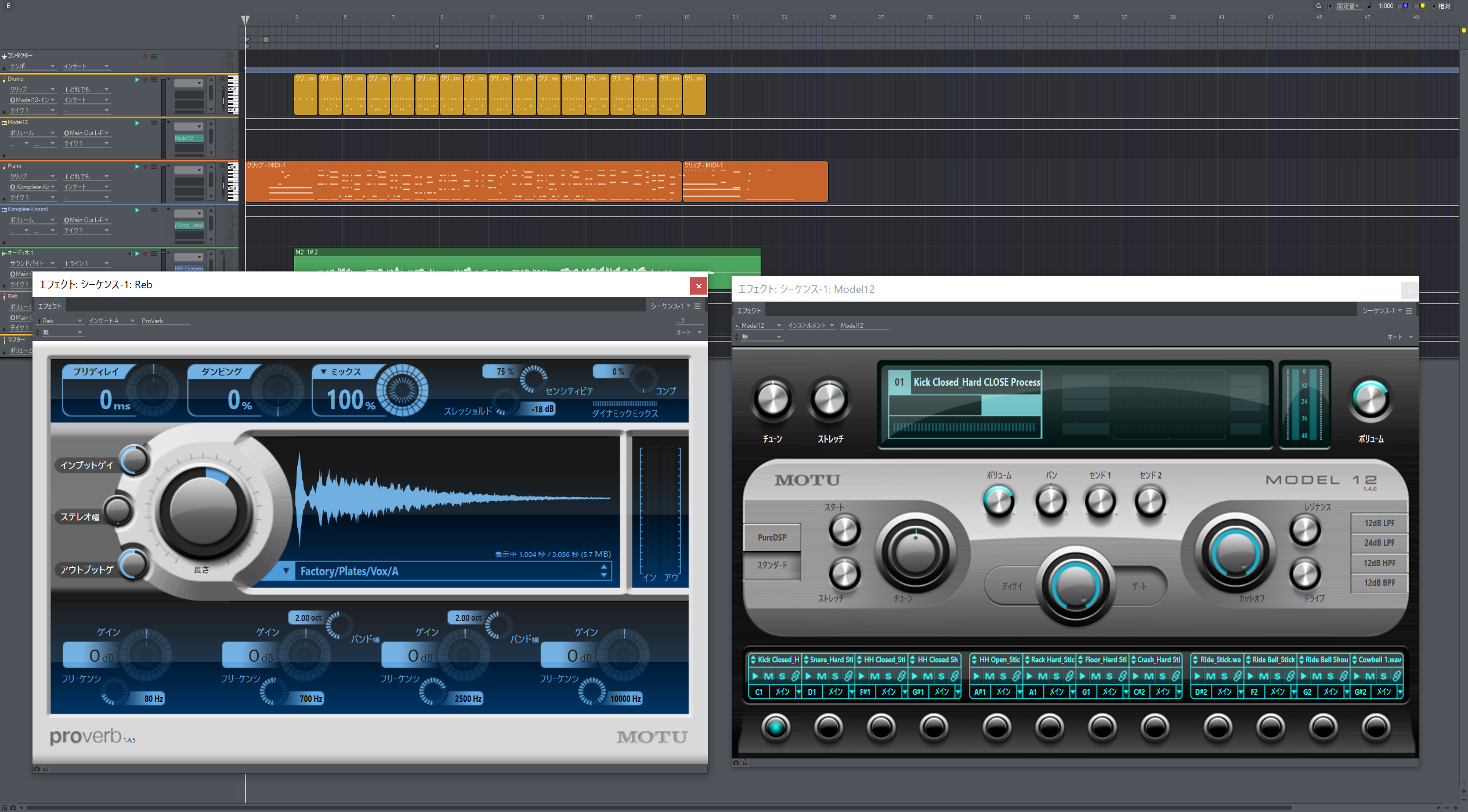Select the M2 1#2 audio clip
This screenshot has height=812, width=1468.
(527, 260)
